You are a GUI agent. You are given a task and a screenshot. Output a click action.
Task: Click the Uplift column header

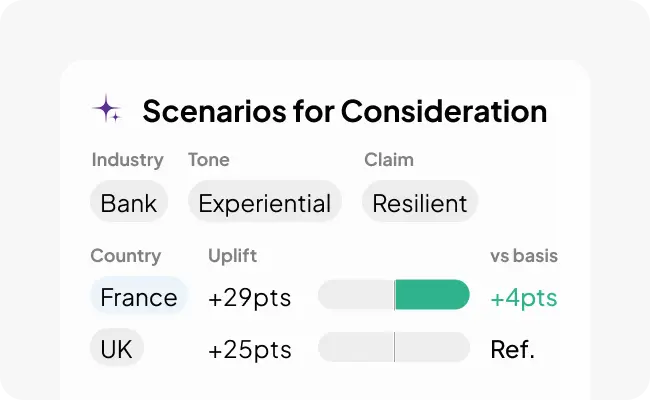(233, 256)
